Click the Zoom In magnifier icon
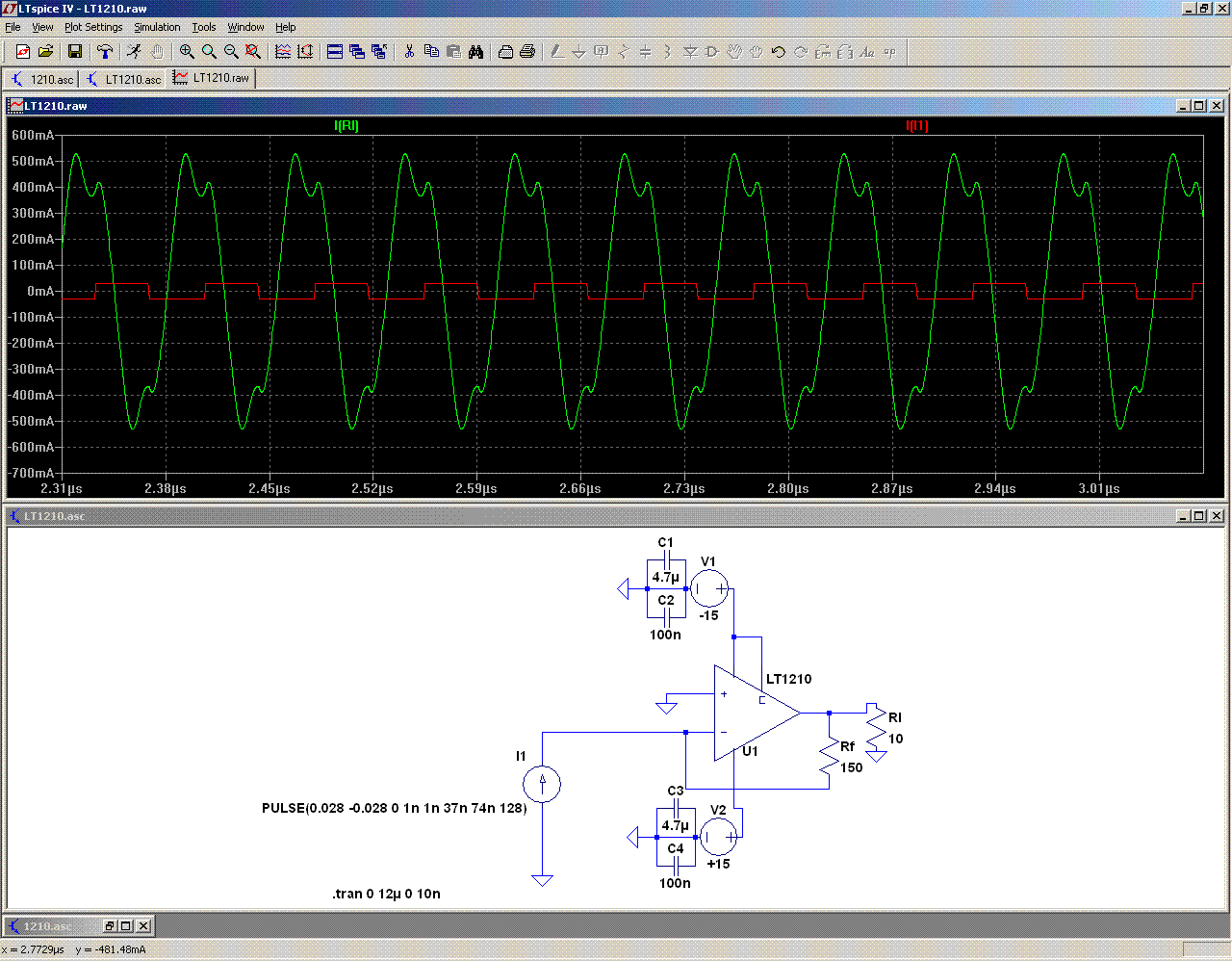 point(187,52)
